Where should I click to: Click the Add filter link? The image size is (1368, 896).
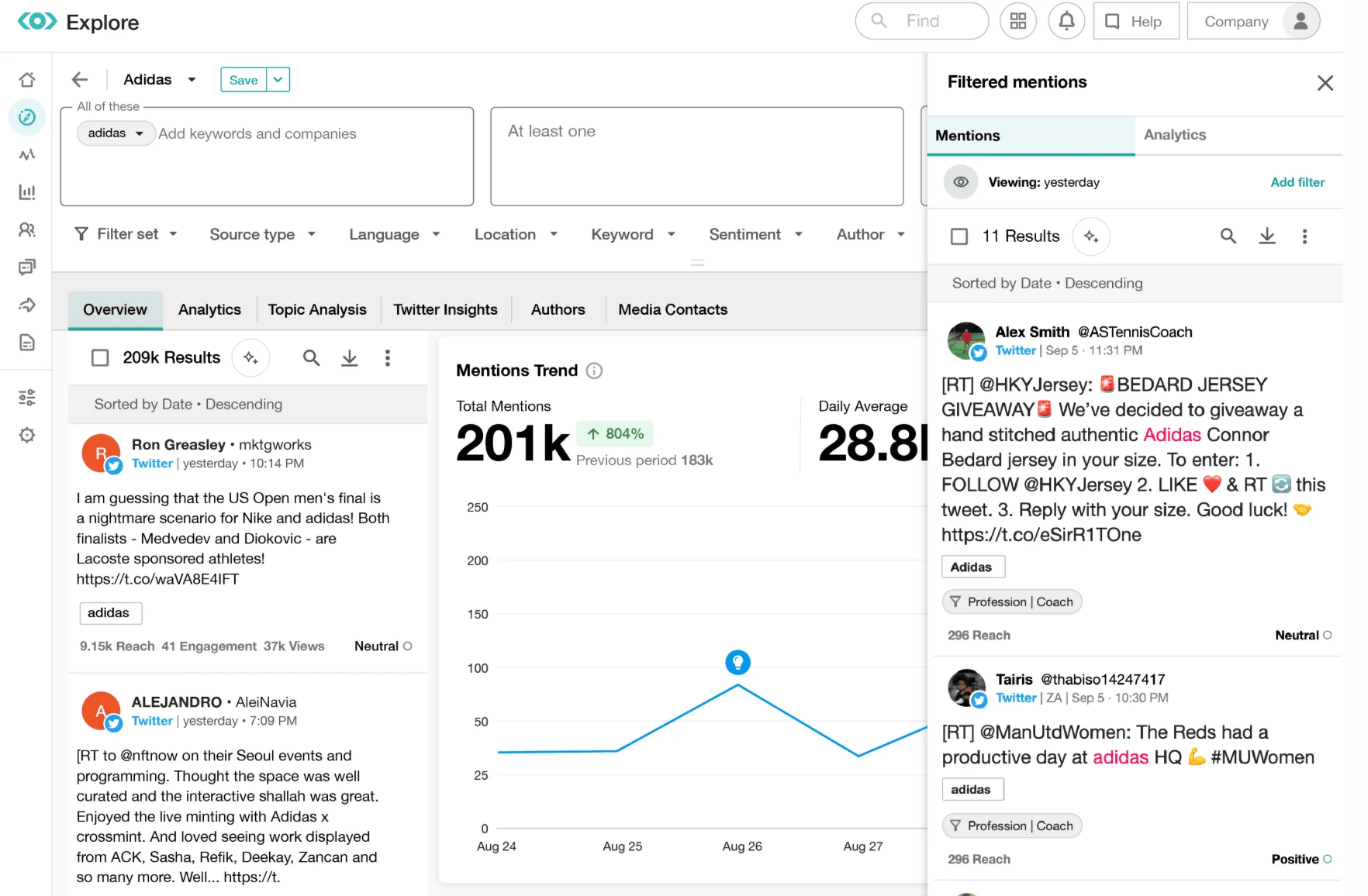(x=1297, y=182)
